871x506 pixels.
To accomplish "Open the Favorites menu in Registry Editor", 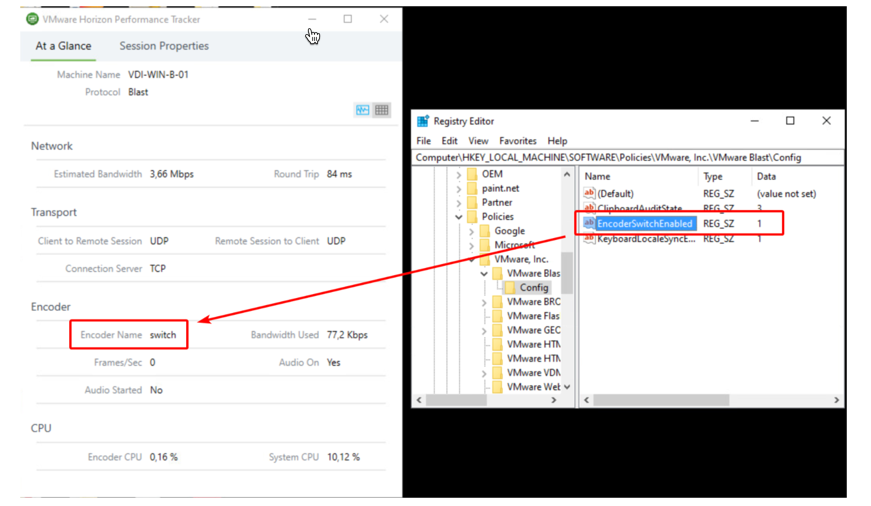I will point(517,141).
